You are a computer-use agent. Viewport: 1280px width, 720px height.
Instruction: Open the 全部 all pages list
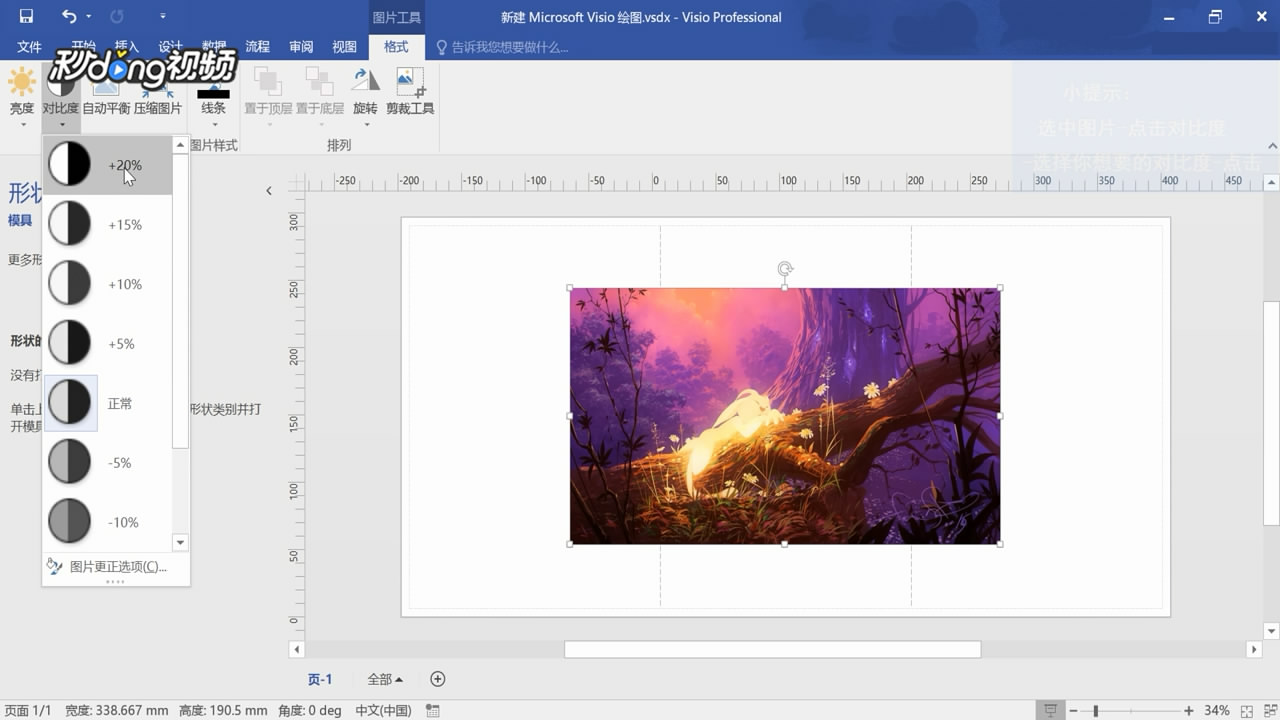point(385,679)
